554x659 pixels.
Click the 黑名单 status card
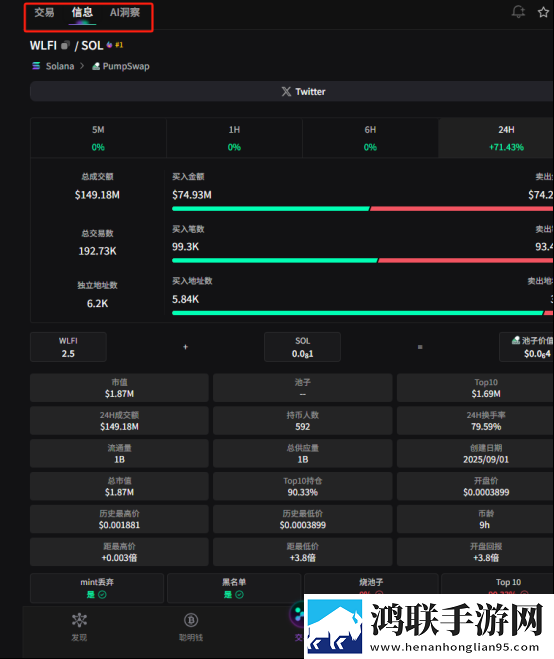point(234,588)
